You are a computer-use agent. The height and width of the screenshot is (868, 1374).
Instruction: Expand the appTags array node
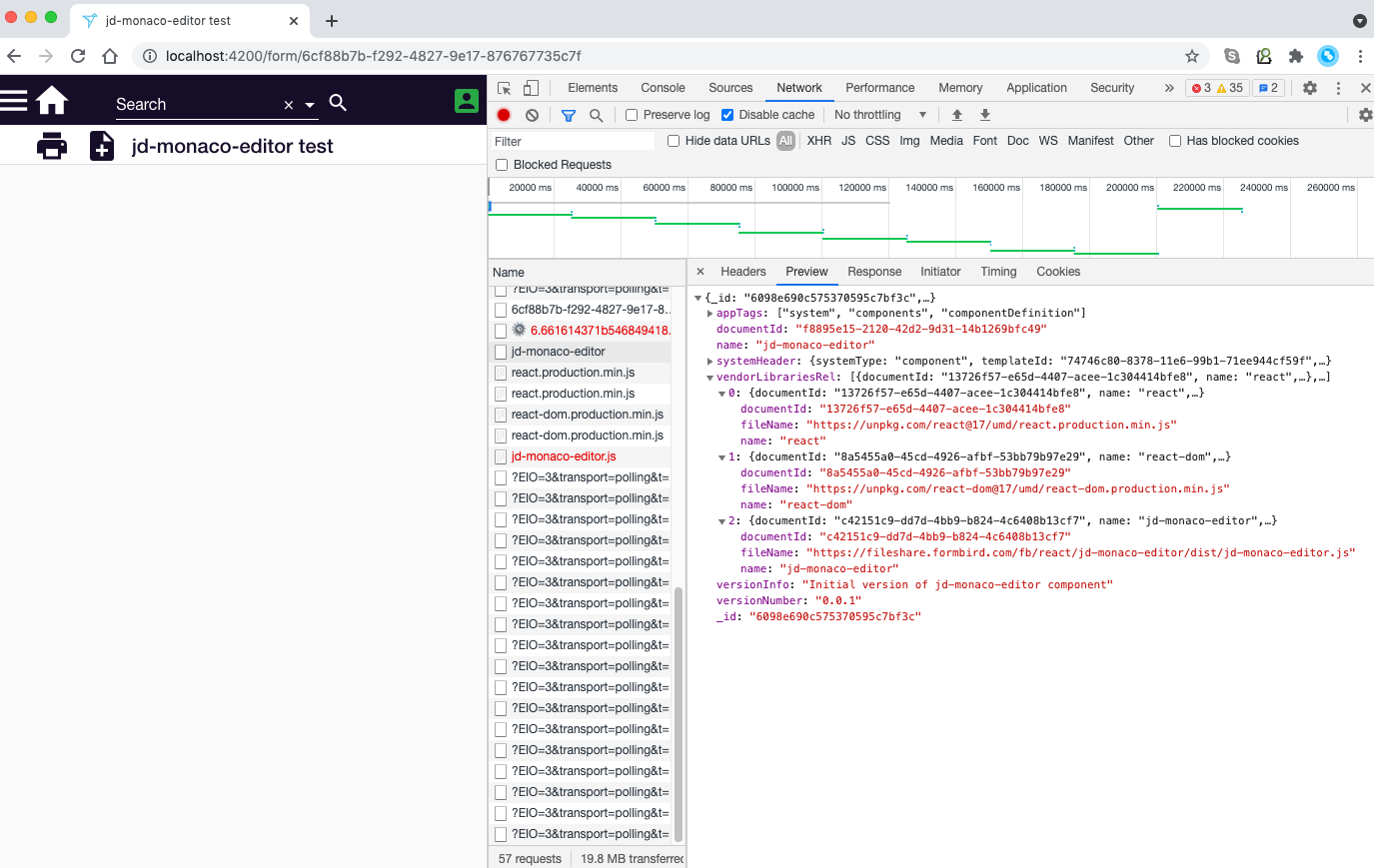pyautogui.click(x=710, y=314)
